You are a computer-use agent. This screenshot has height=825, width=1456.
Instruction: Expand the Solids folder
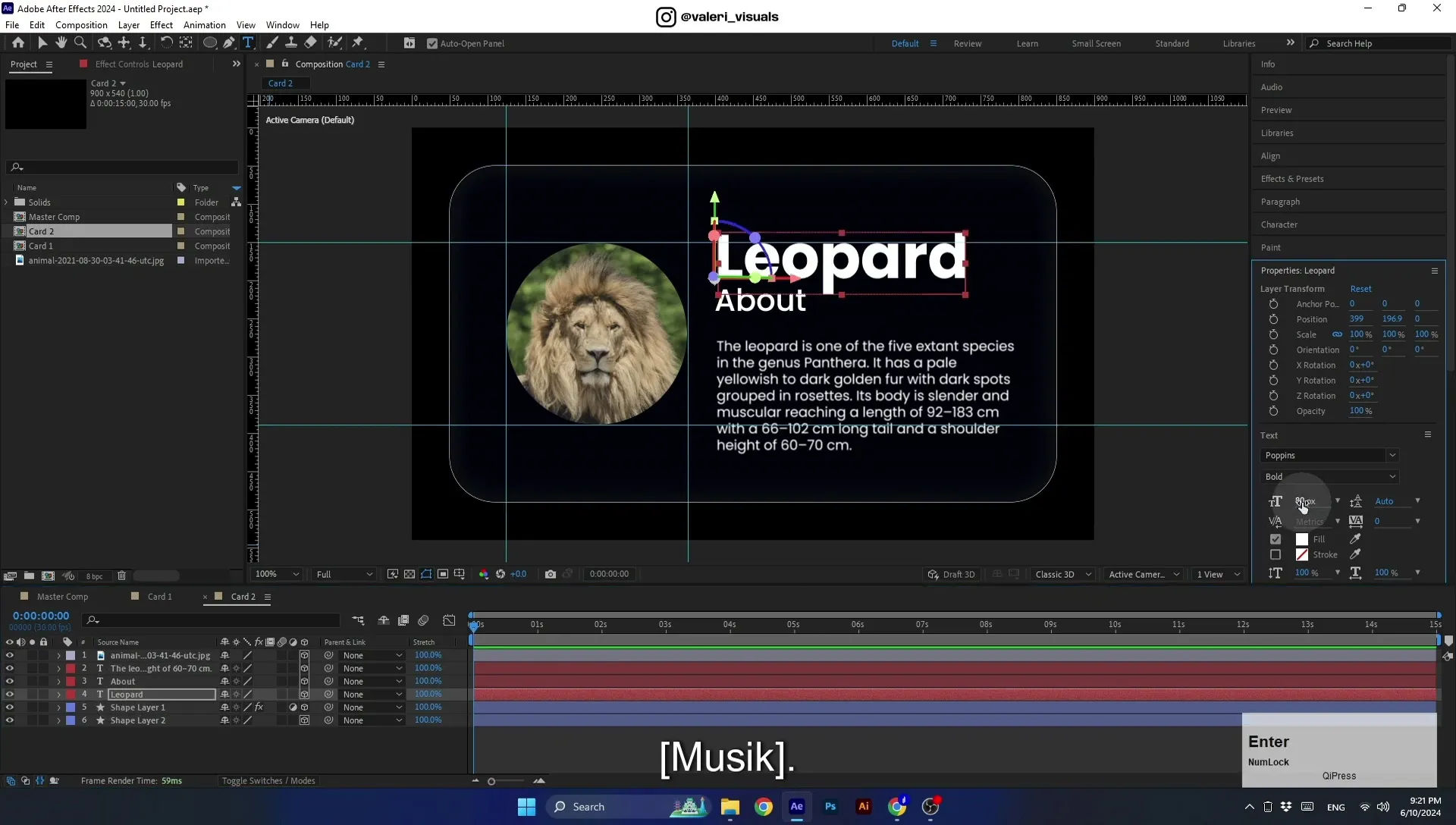[x=7, y=202]
